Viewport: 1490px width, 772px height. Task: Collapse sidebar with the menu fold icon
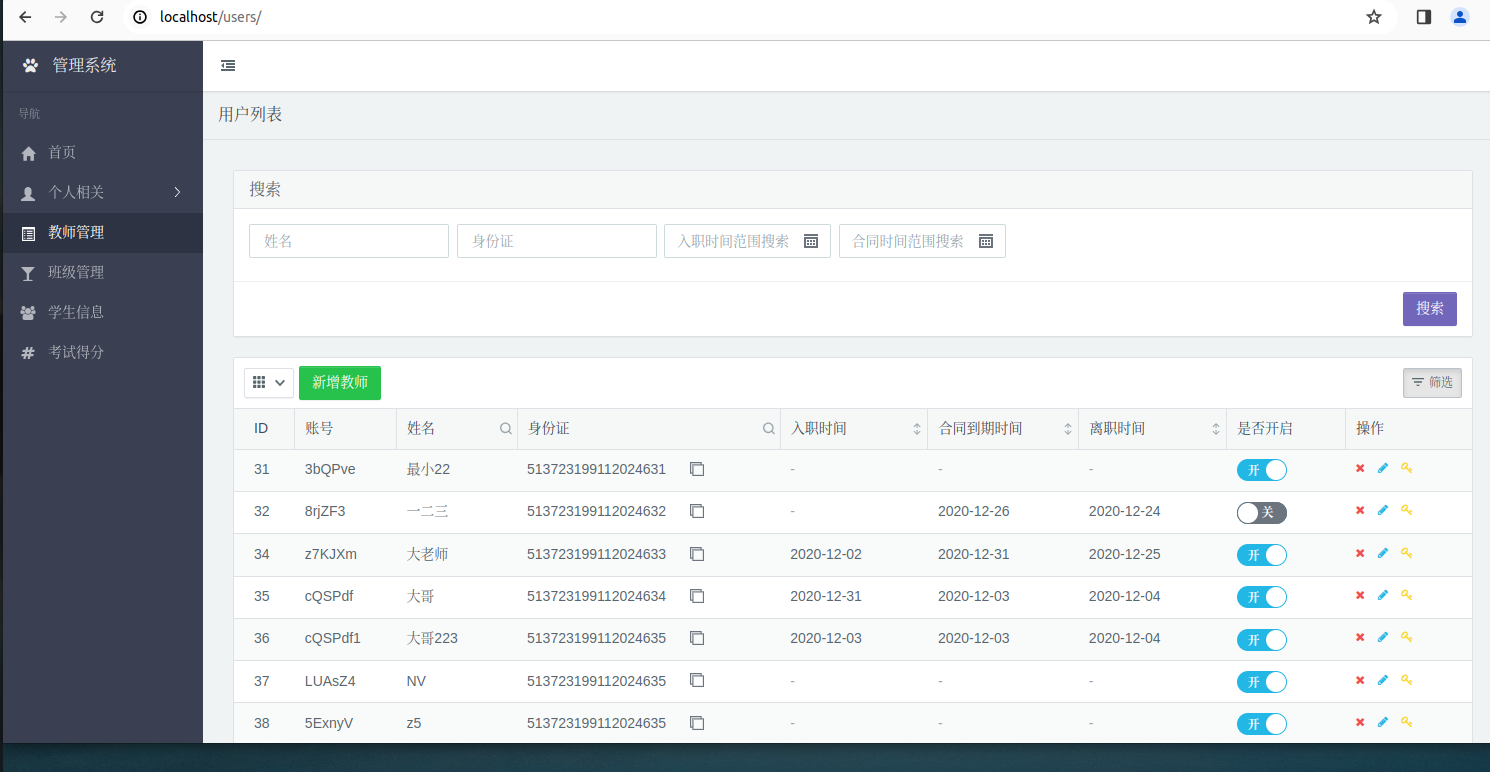228,66
